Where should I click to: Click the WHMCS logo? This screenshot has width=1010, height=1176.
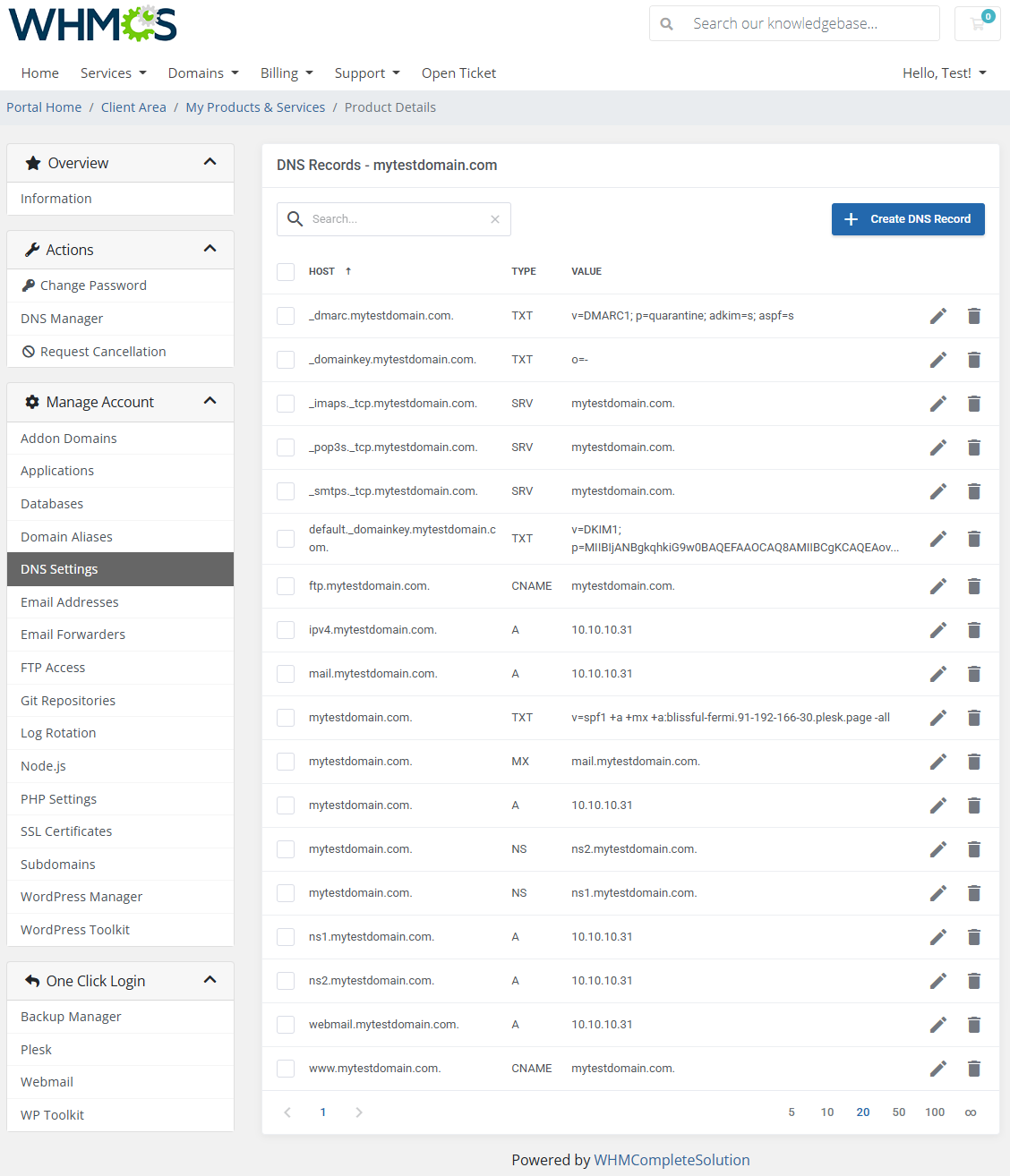pos(91,23)
